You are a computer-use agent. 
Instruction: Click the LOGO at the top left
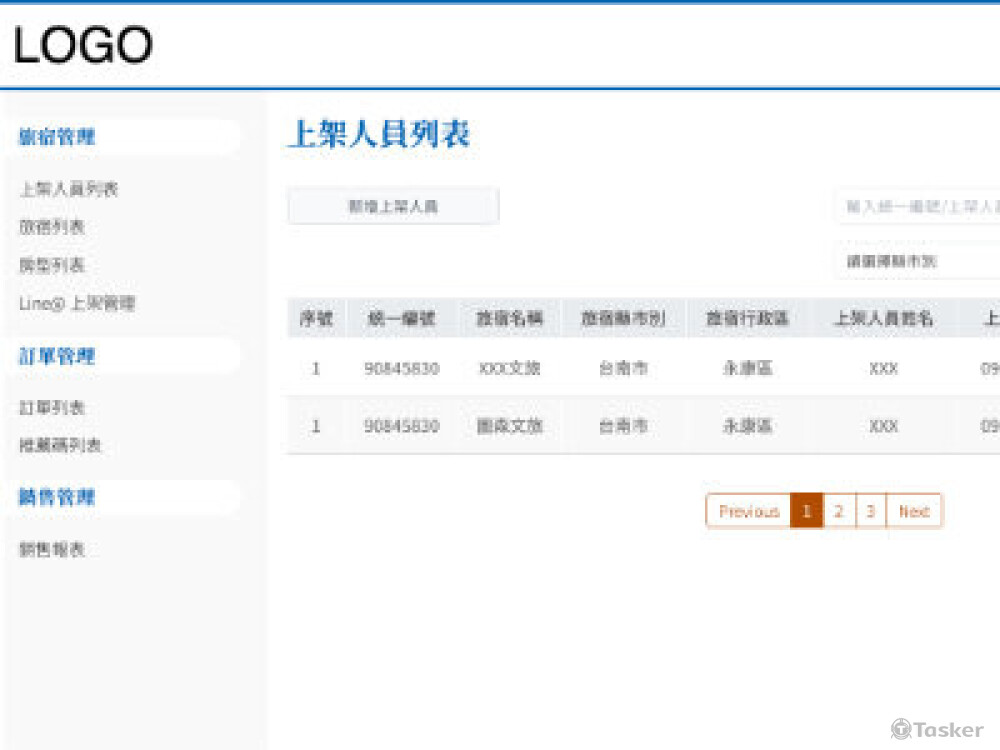83,45
